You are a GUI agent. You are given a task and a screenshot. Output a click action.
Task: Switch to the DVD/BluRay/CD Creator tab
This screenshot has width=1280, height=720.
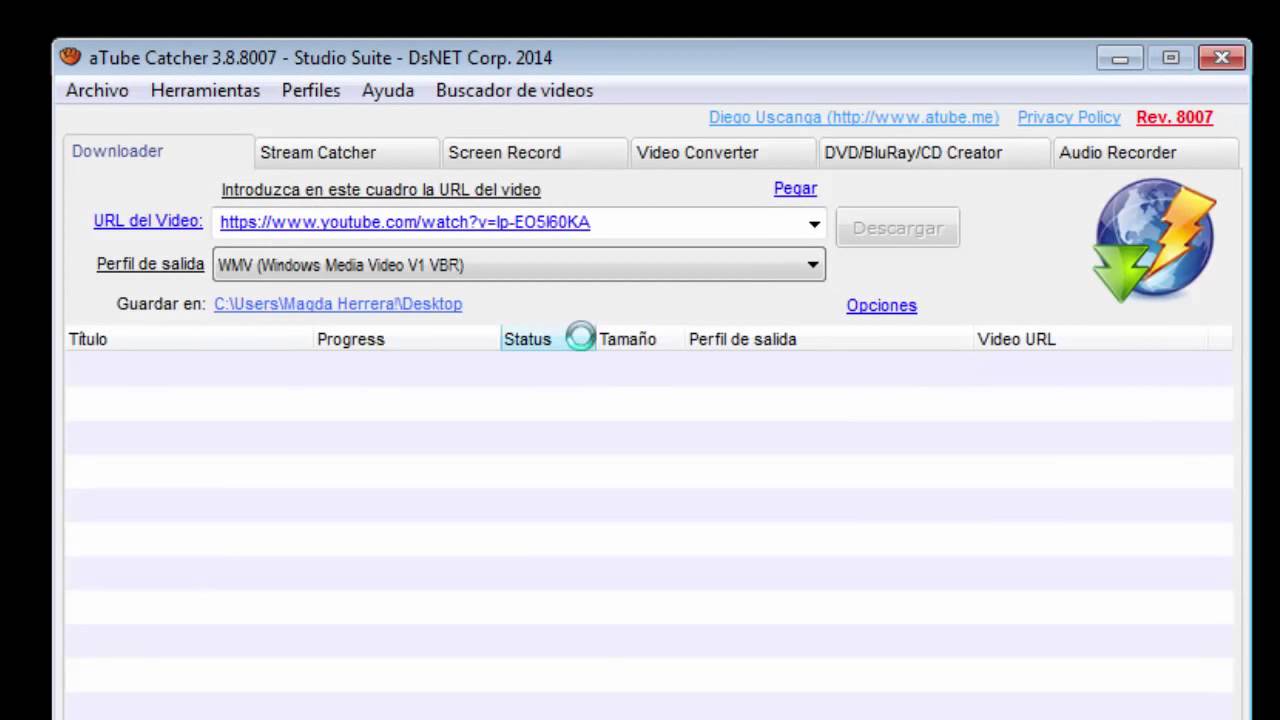(934, 153)
